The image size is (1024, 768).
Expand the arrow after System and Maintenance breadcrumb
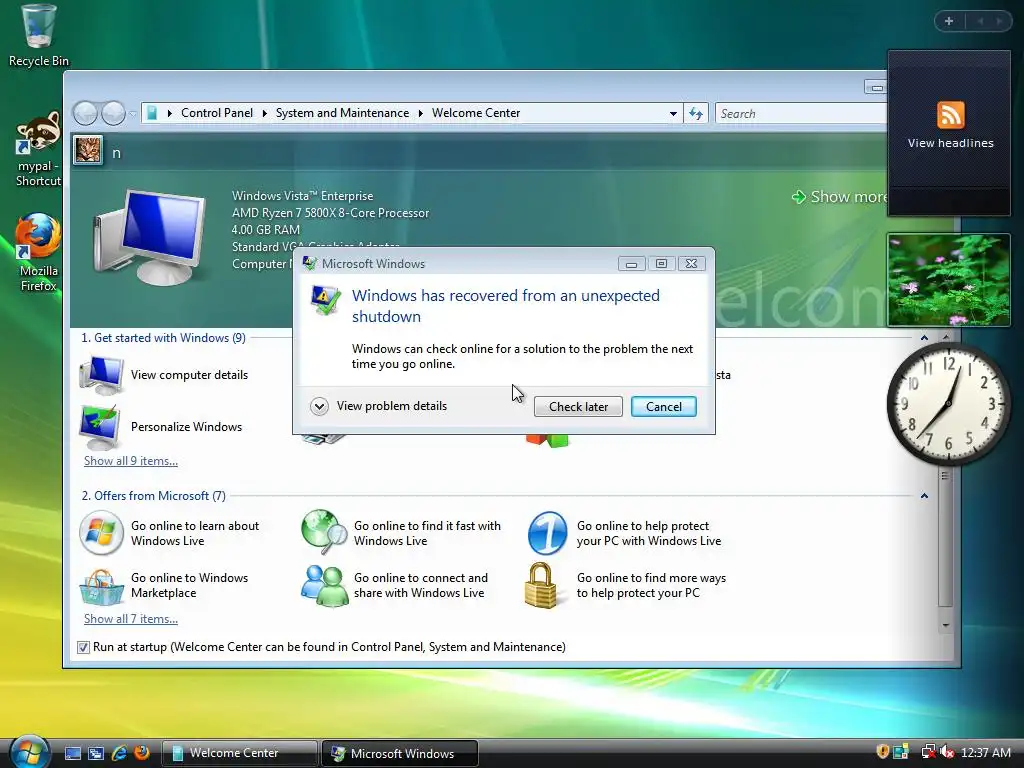420,114
